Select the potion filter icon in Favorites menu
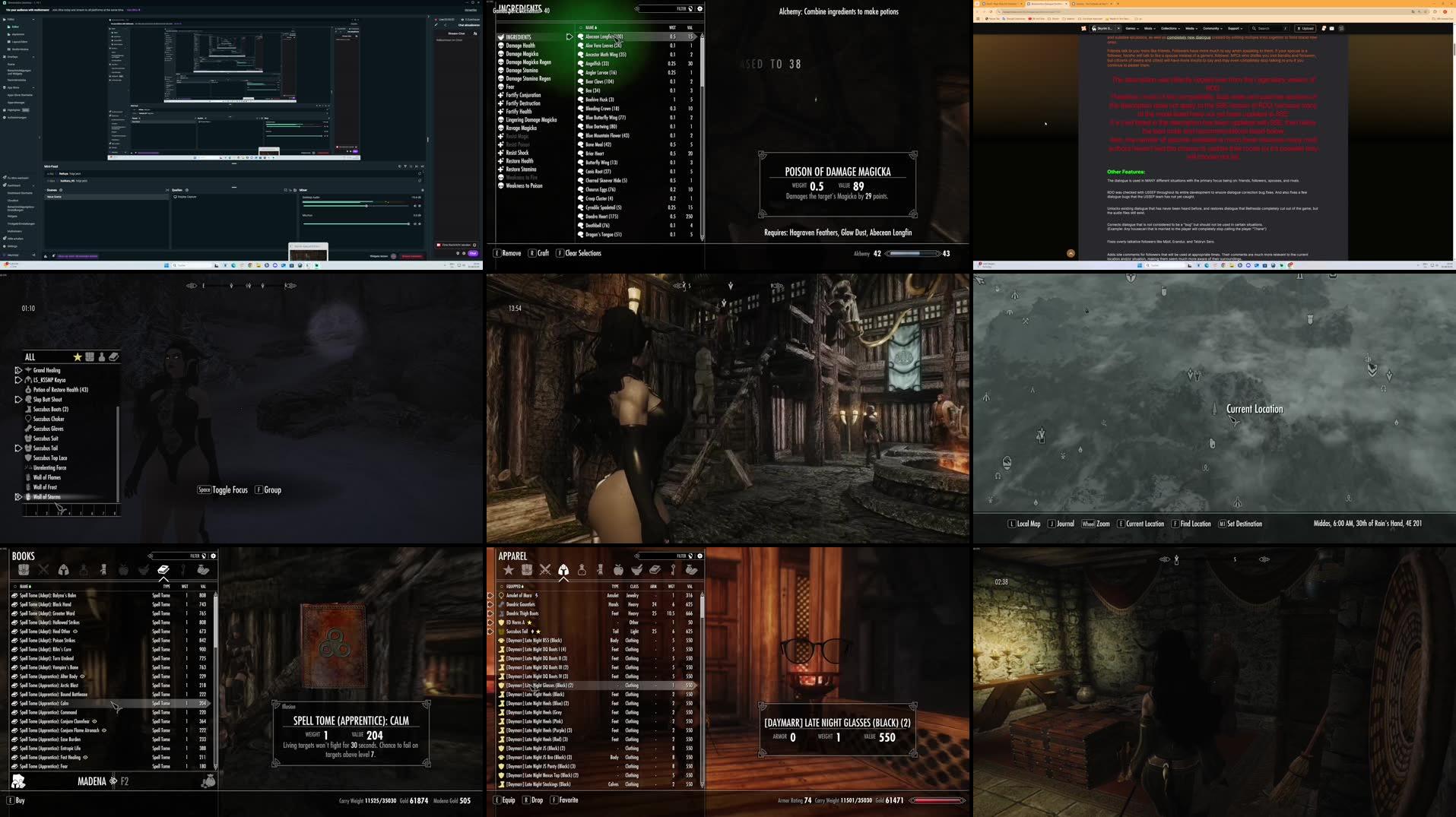1456x817 pixels. [102, 357]
